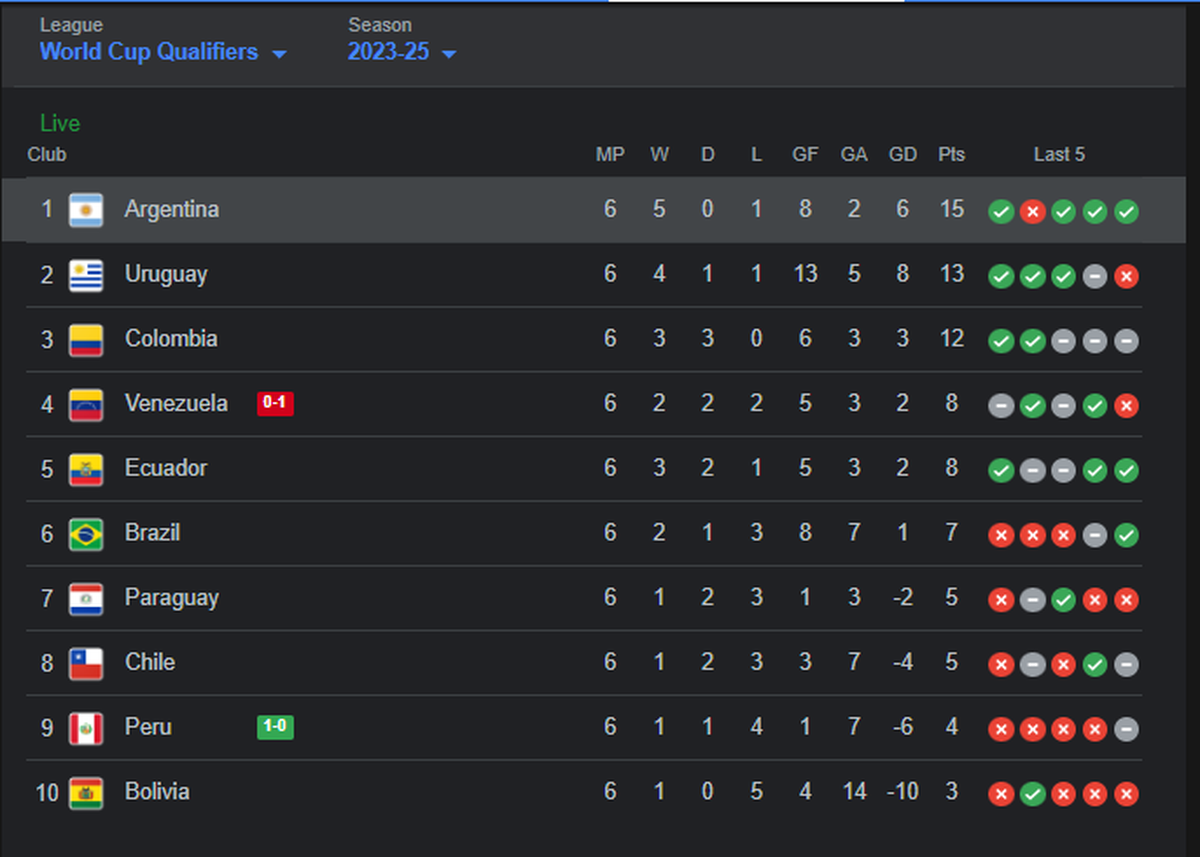Open the World Cup Qualifiers league dropdown
This screenshot has height=857, width=1200.
[162, 52]
